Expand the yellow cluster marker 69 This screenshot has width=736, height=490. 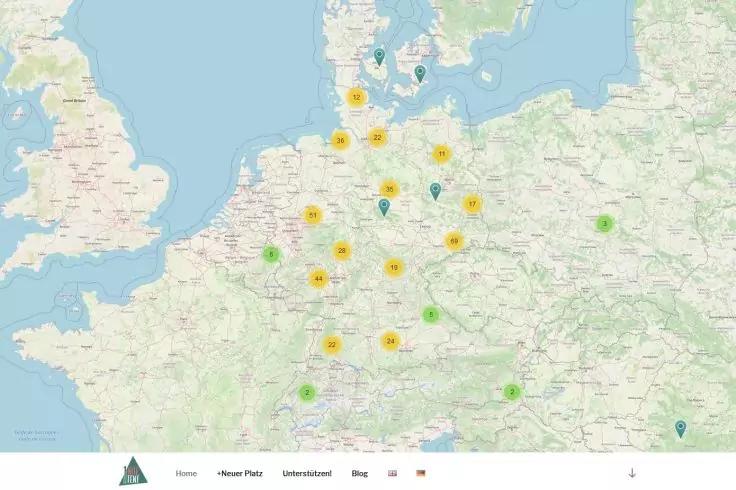[x=454, y=241]
